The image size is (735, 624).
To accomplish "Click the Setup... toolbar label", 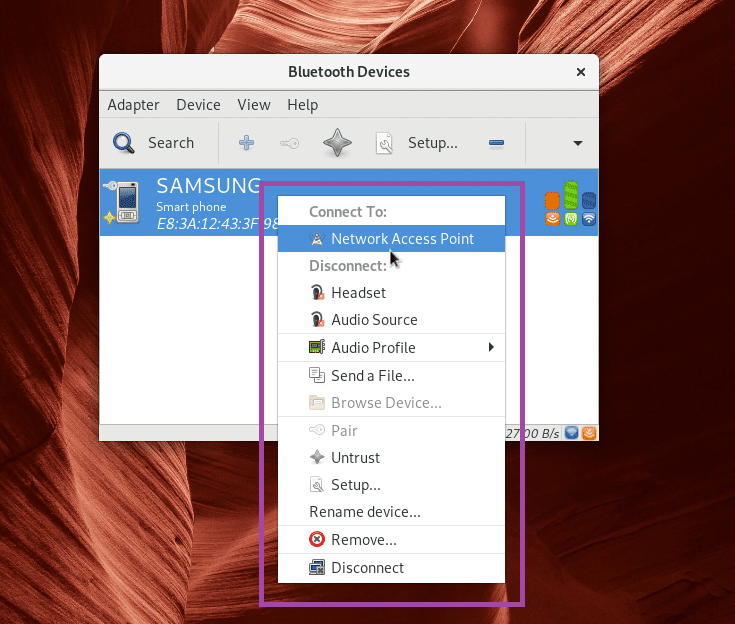I will click(x=433, y=143).
